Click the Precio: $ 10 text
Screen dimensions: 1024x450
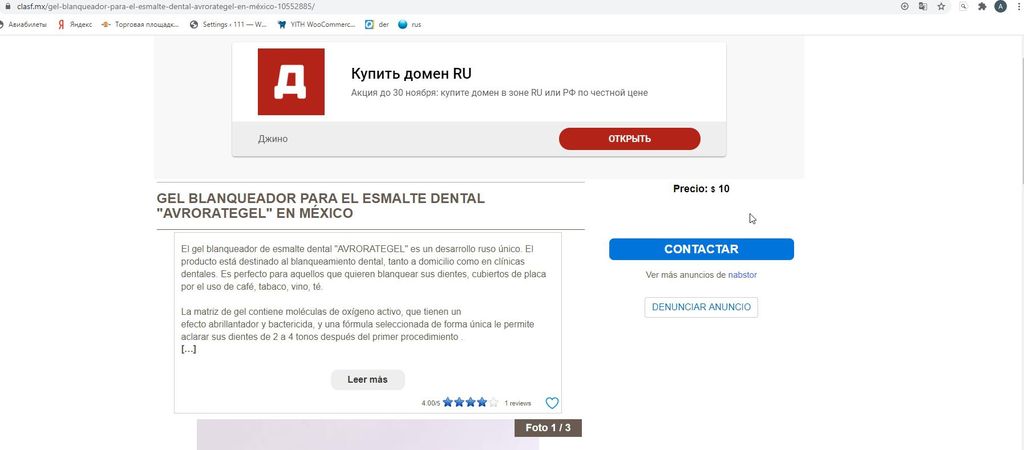pos(701,189)
